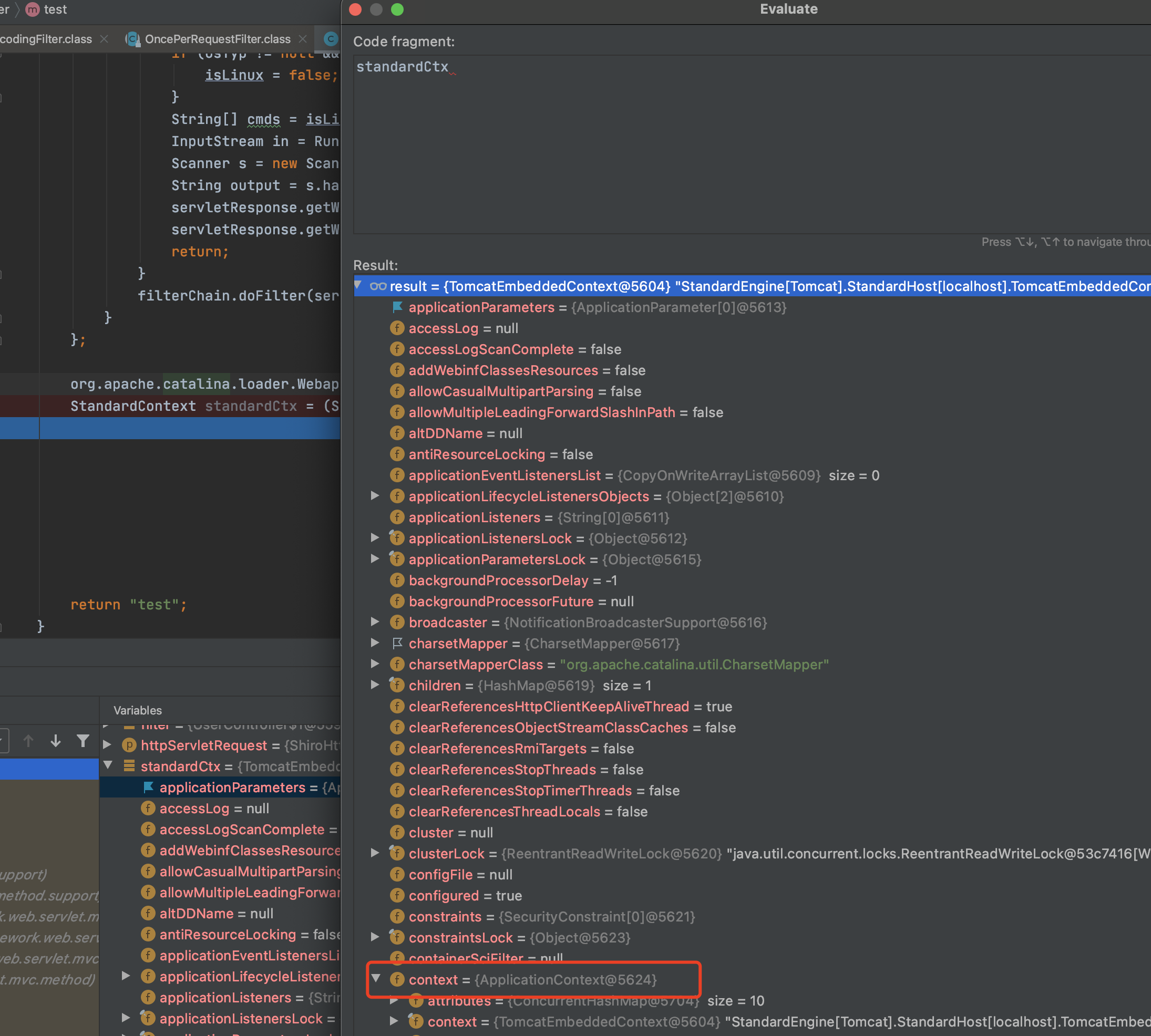This screenshot has width=1151, height=1036.
Task: Select the applicationEventListenersList row
Action: click(752, 475)
